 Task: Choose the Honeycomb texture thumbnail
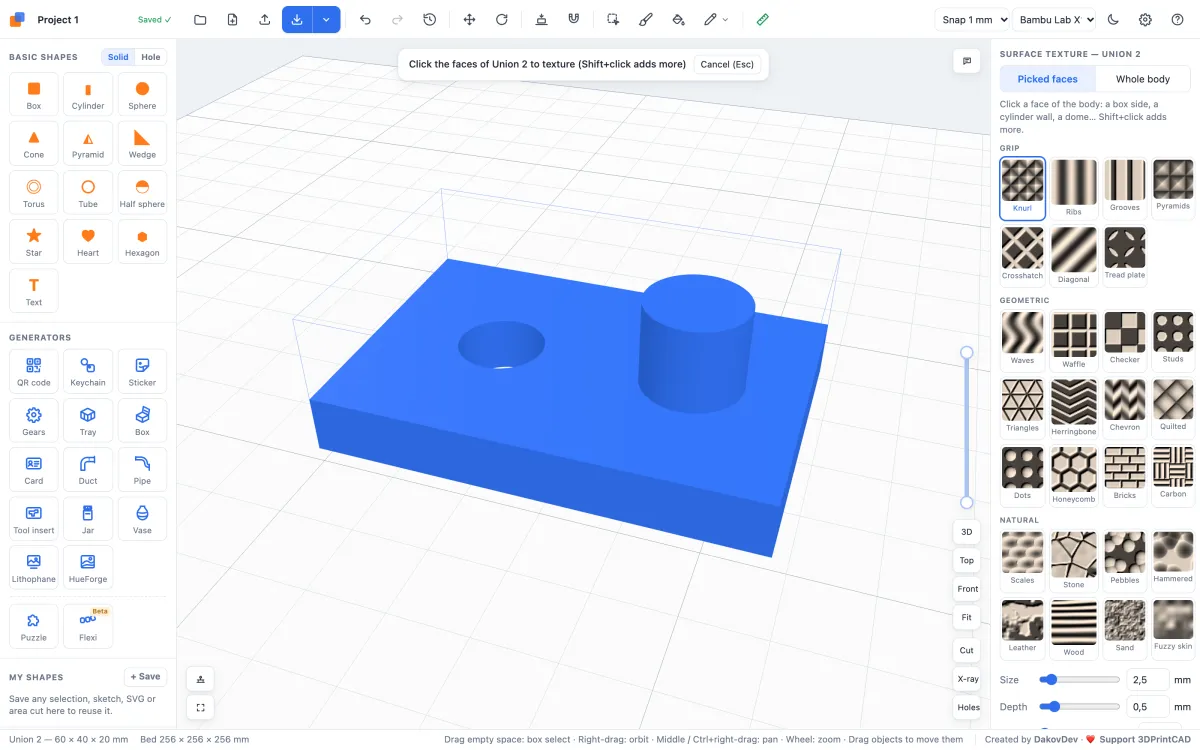1073,476
